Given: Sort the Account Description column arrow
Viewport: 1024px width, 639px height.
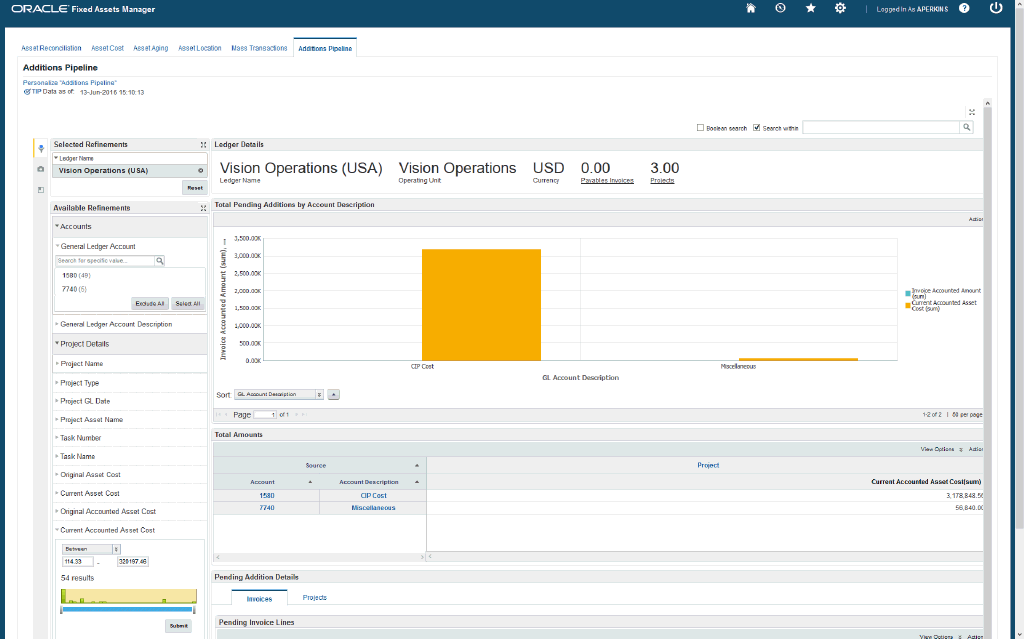Looking at the screenshot, I should [x=417, y=482].
